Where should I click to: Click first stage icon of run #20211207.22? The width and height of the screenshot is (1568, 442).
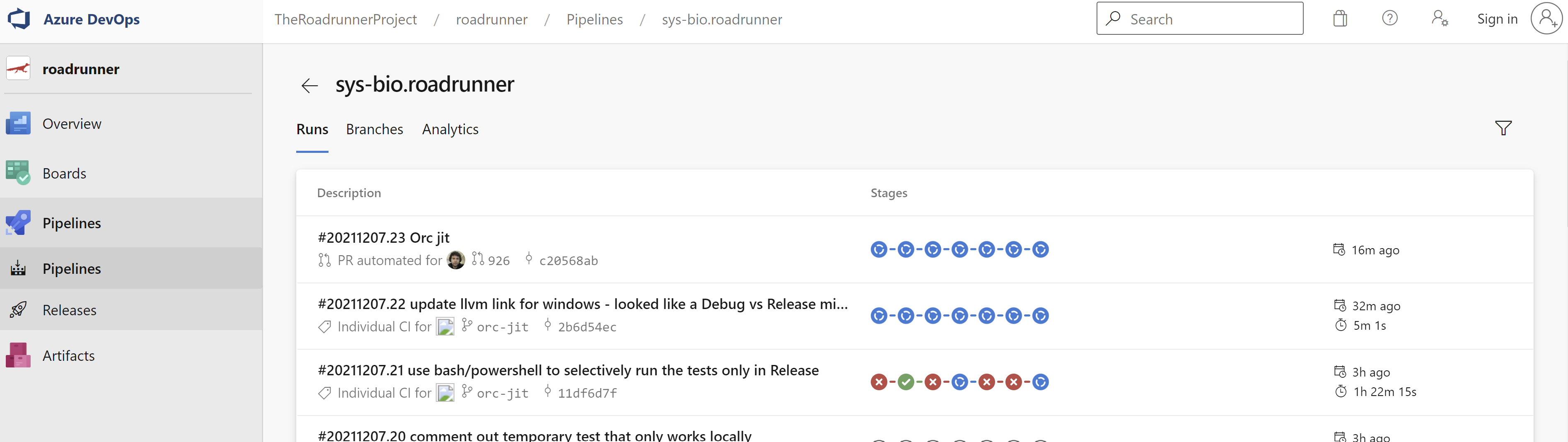click(879, 316)
